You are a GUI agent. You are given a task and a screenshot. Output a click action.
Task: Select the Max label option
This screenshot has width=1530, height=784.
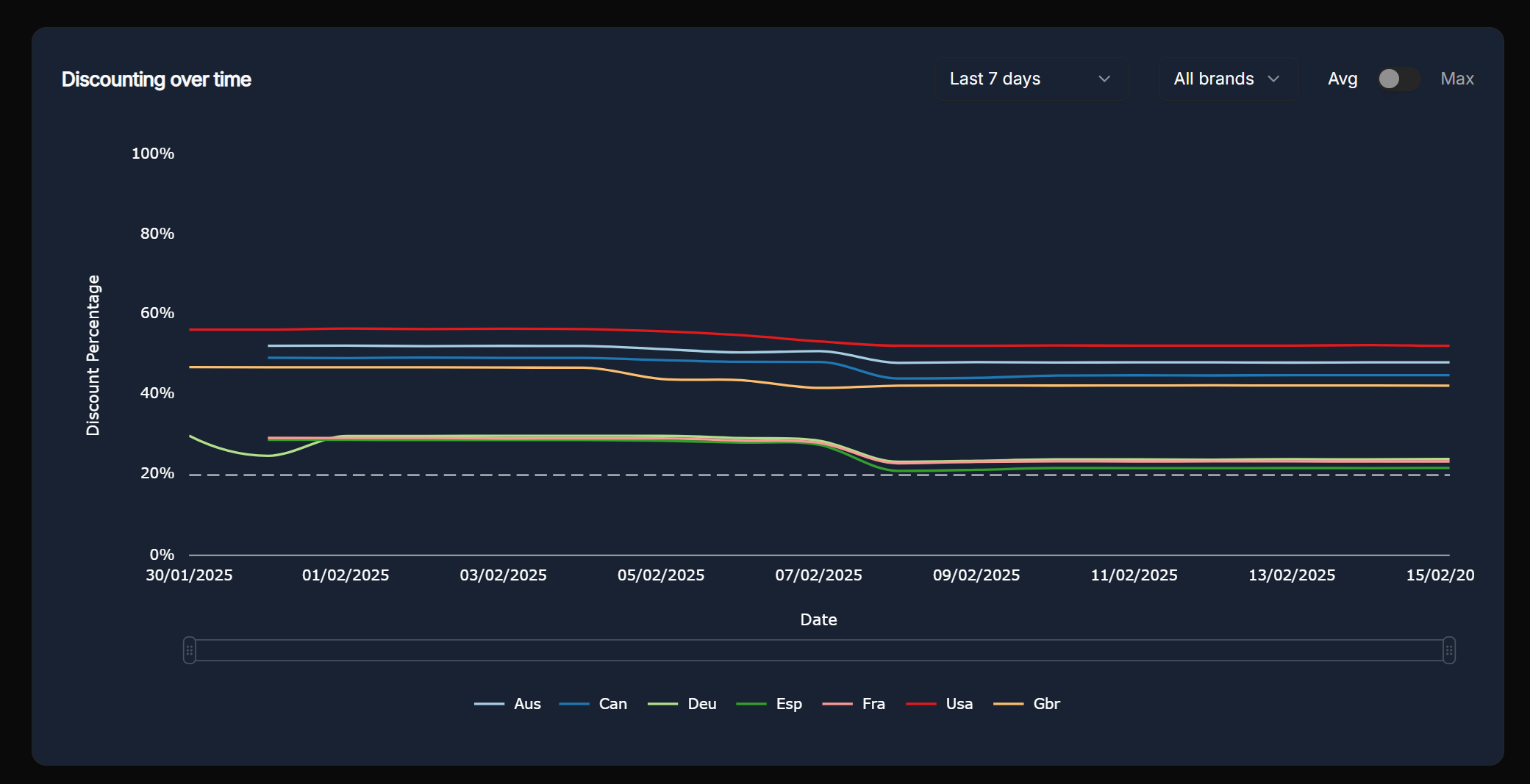click(x=1456, y=79)
